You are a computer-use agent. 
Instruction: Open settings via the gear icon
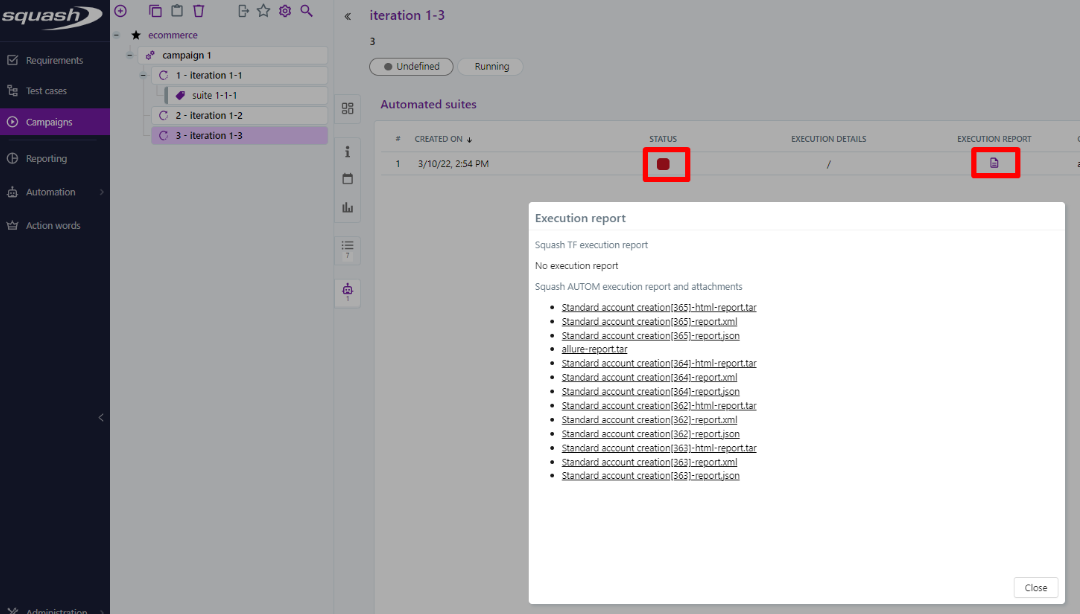click(x=284, y=11)
